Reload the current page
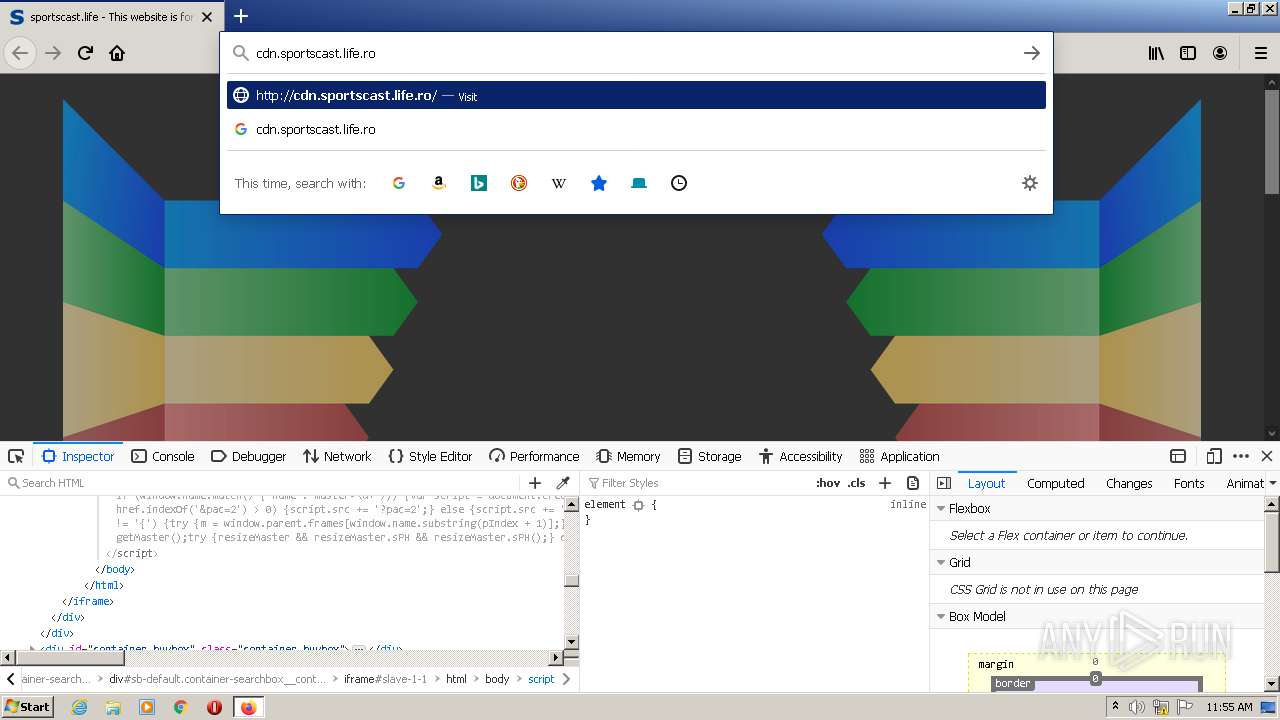This screenshot has width=1280, height=720. 85,53
